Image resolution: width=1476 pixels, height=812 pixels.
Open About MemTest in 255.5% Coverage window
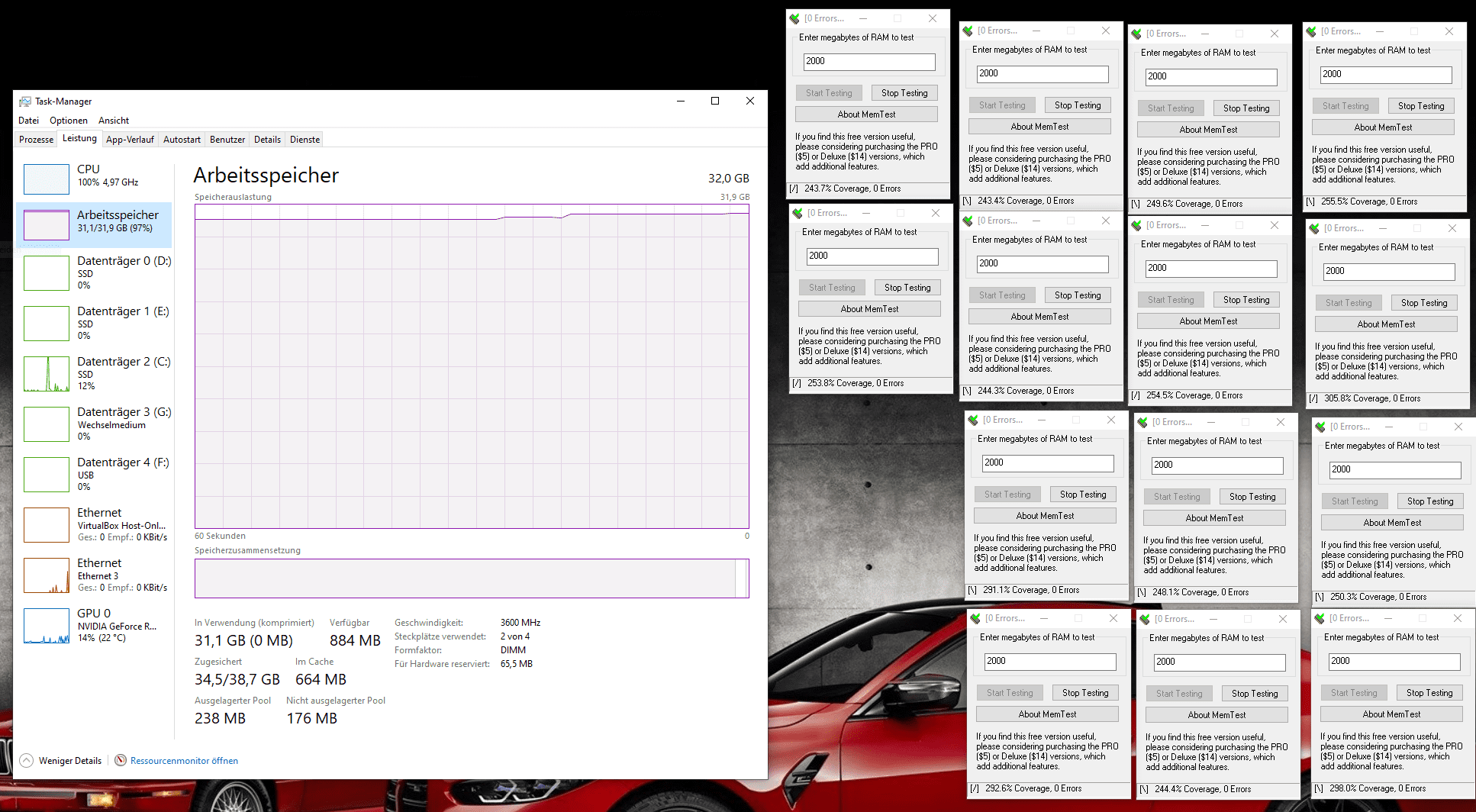[x=1383, y=127]
